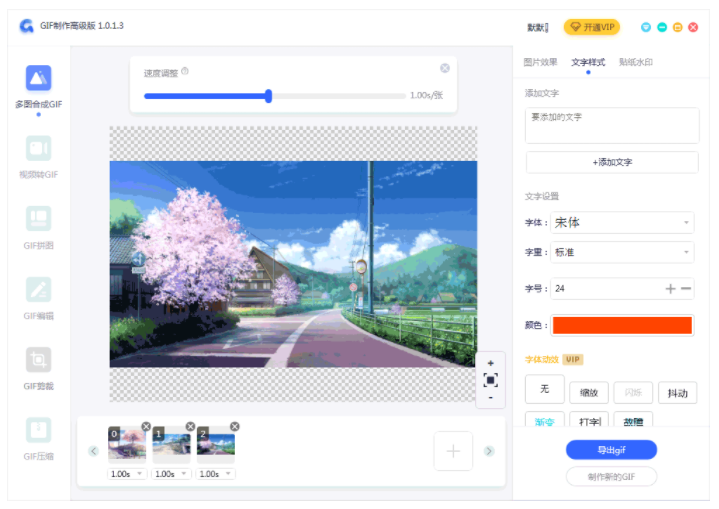Open the duration dropdown of frame 1

[171, 474]
